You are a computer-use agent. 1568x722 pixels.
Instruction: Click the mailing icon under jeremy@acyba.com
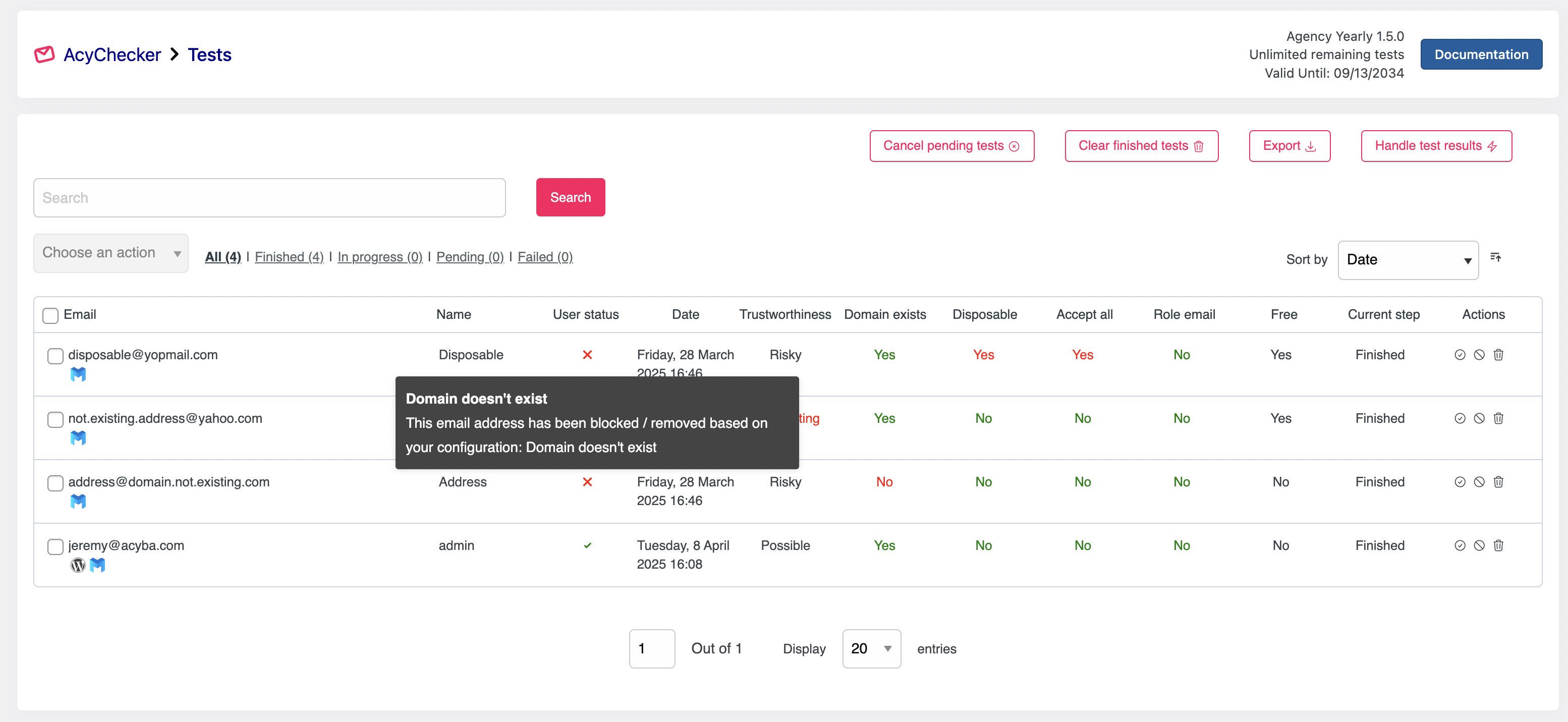pos(97,565)
